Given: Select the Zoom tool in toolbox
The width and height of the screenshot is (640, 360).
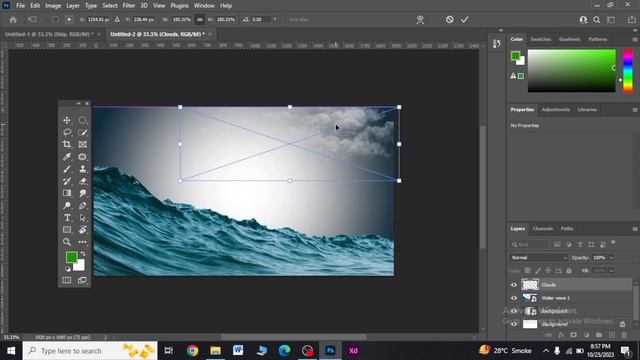Looking at the screenshot, I should pos(67,242).
